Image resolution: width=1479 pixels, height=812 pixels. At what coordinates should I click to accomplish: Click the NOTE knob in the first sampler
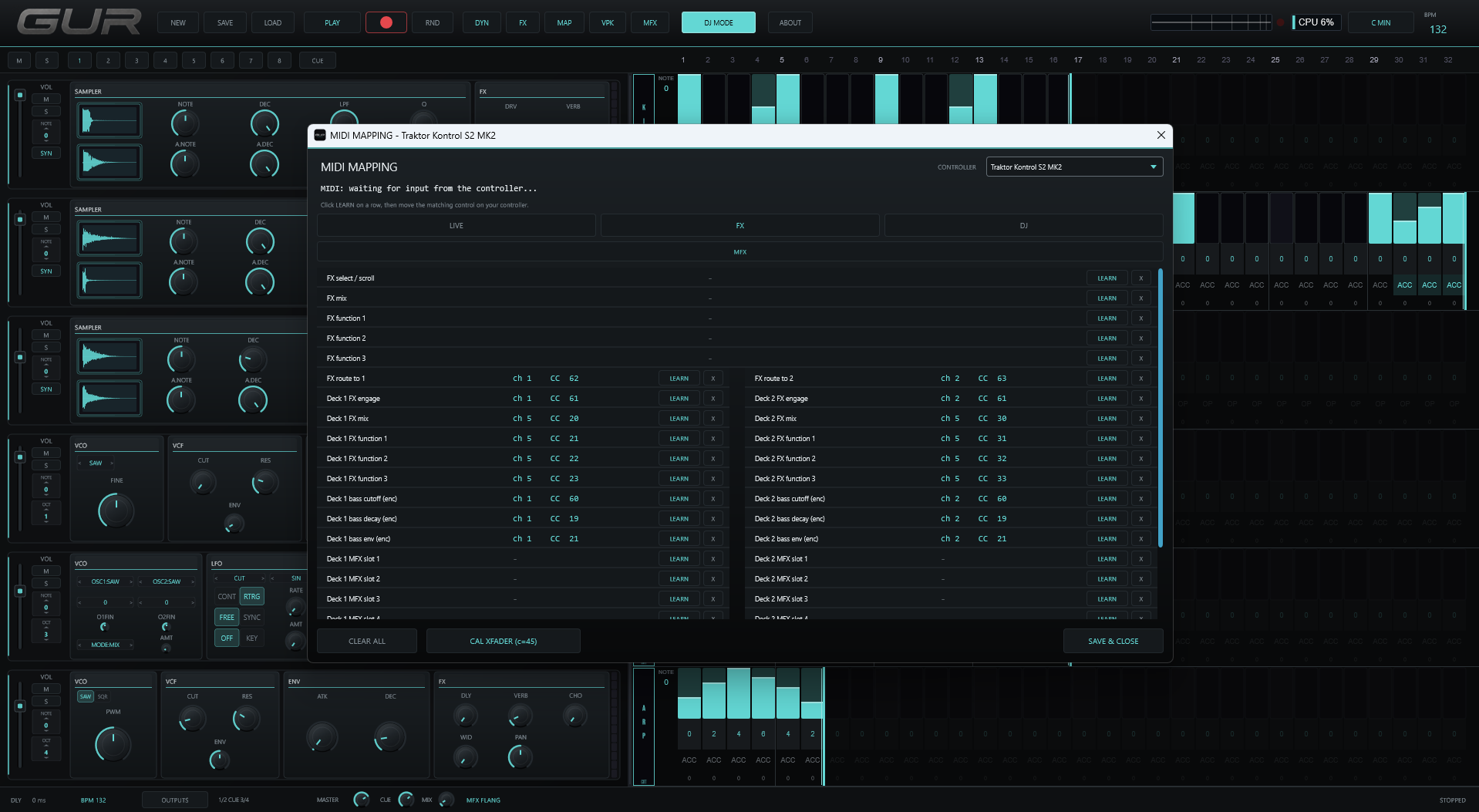[185, 123]
